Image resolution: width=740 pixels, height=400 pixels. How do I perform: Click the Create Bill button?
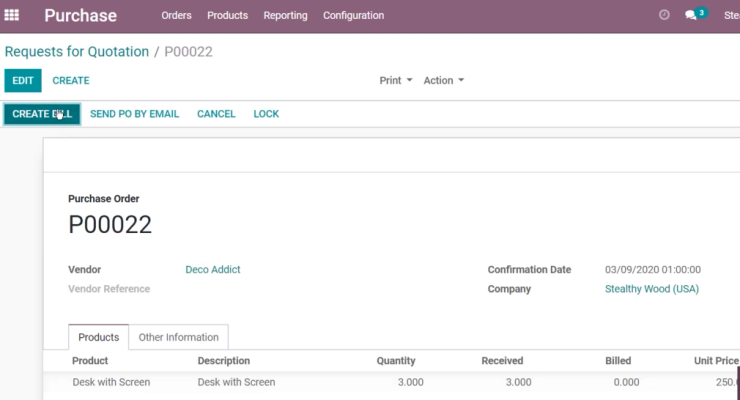coord(42,114)
